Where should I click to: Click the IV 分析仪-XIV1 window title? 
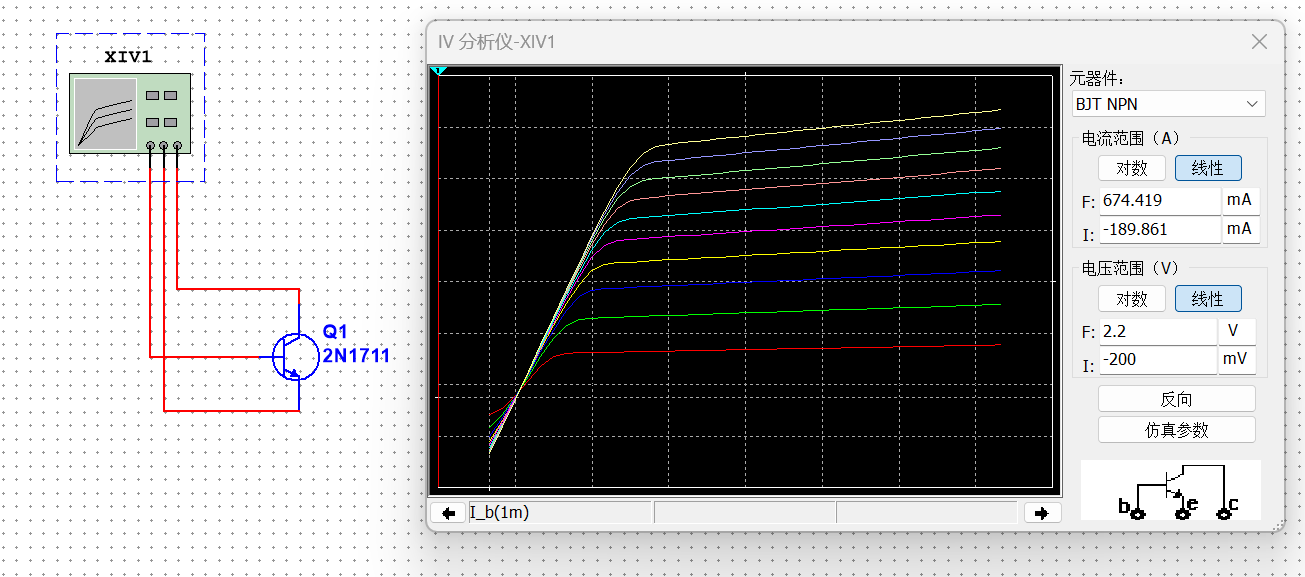[496, 42]
